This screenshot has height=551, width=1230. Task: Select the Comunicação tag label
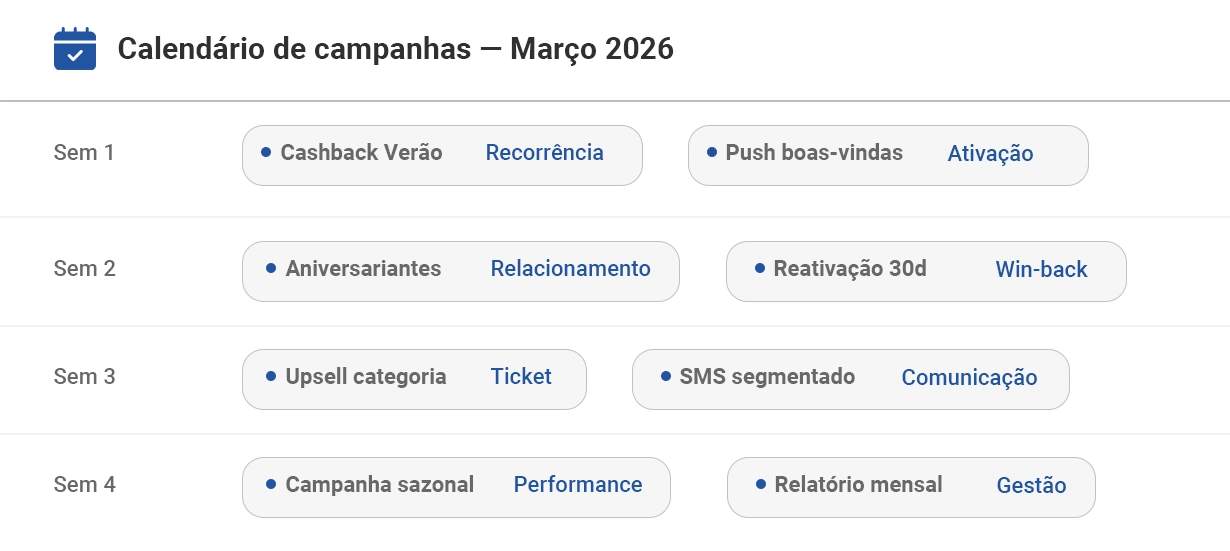(969, 378)
